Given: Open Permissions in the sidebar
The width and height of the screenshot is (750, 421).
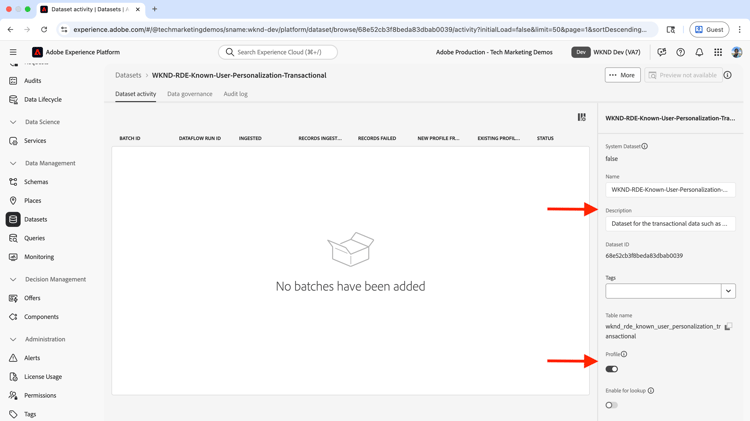Looking at the screenshot, I should [40, 395].
